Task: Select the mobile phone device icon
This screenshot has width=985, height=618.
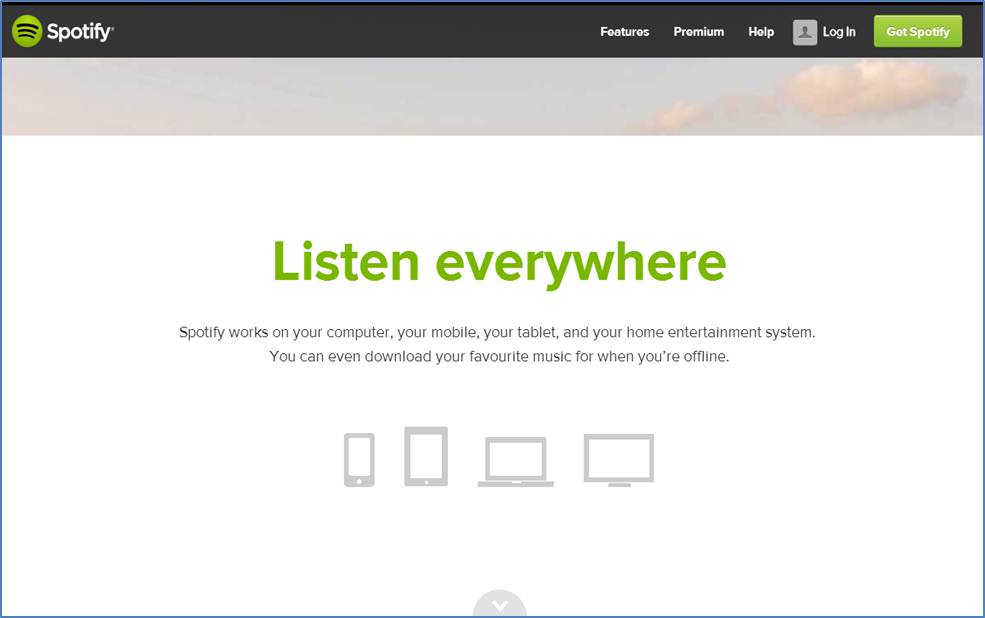Action: (x=358, y=456)
